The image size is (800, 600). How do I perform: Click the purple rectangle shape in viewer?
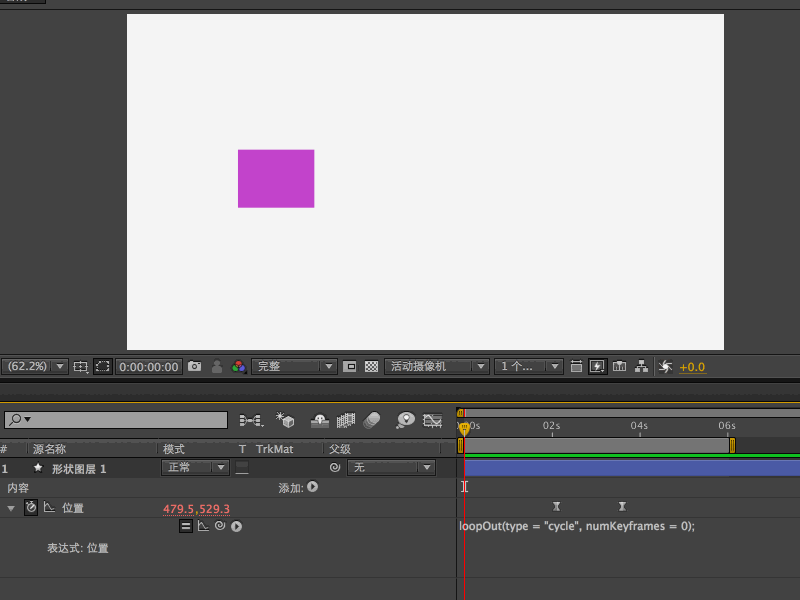[276, 179]
